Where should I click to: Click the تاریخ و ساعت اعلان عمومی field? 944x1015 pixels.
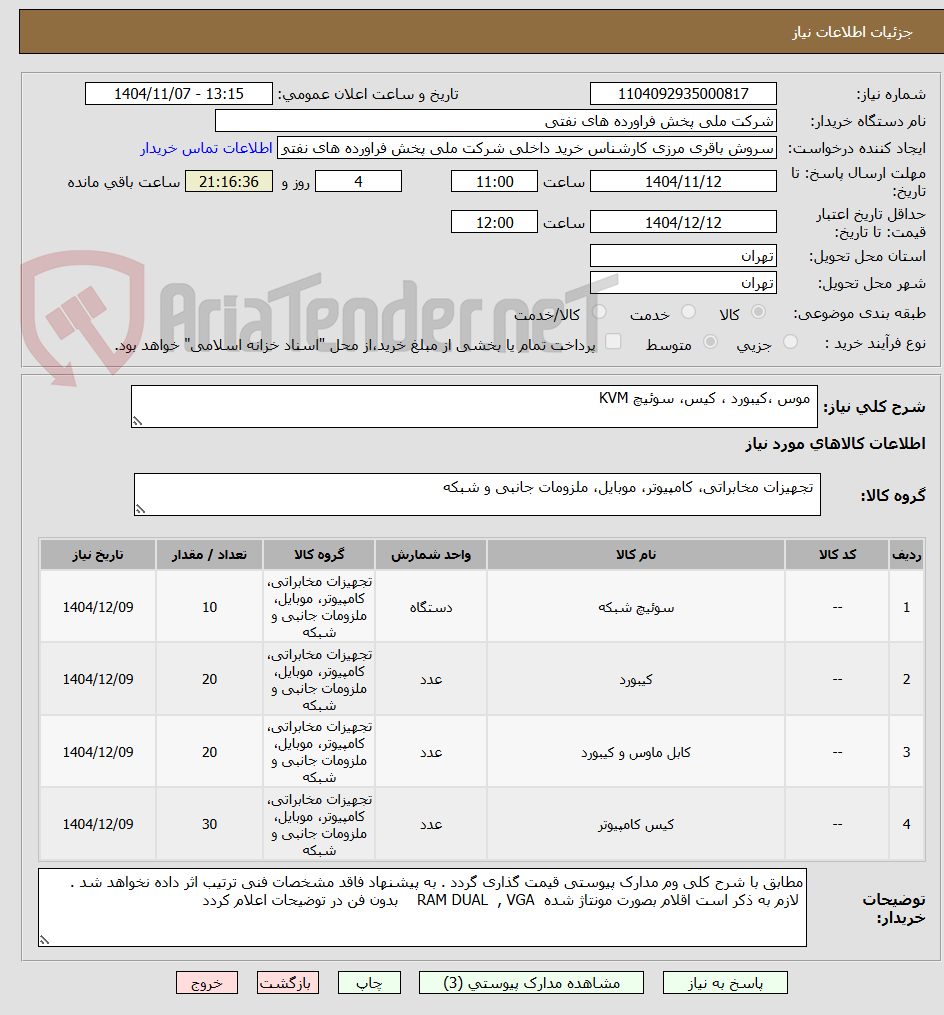pos(179,94)
